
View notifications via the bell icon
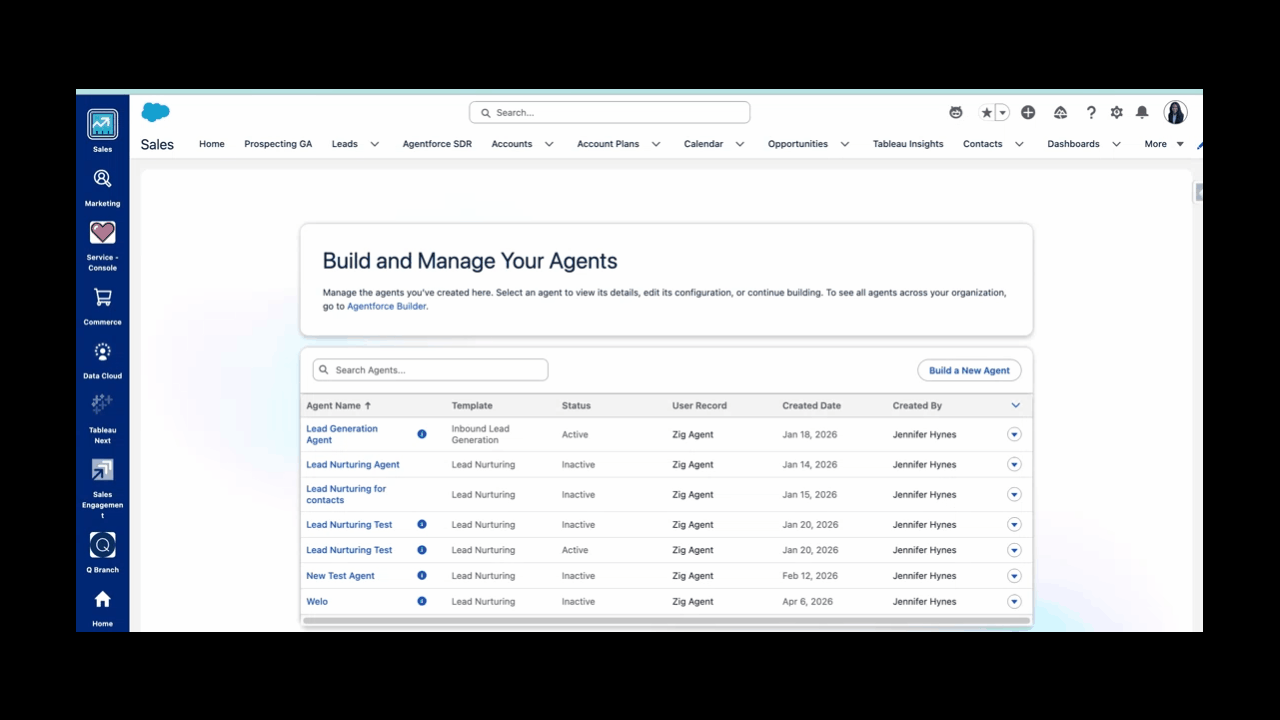pyautogui.click(x=1141, y=112)
